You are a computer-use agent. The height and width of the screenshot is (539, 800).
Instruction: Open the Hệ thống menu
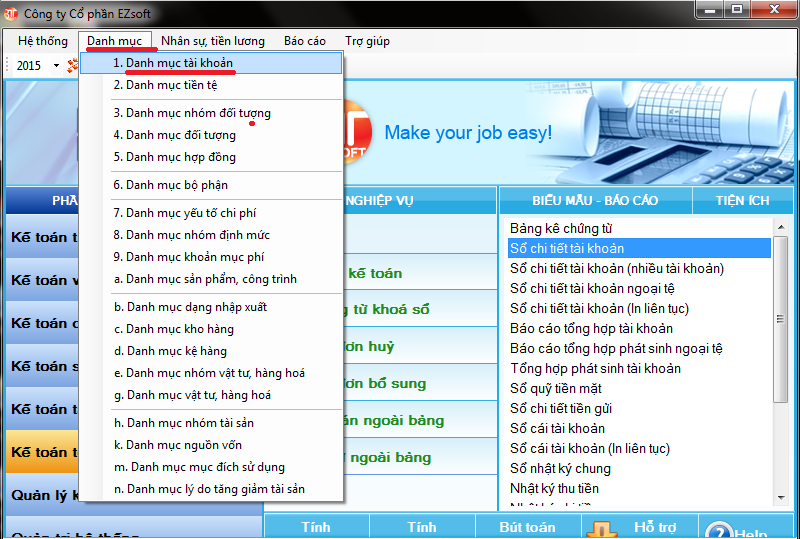click(43, 41)
